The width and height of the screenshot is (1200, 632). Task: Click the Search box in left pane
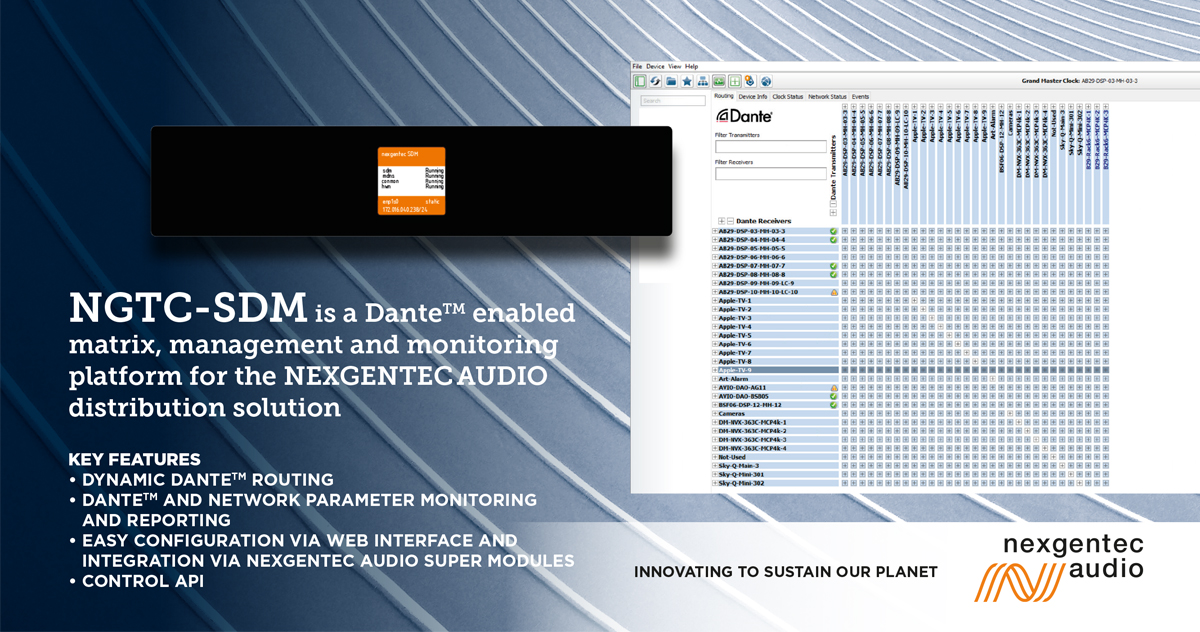(673, 101)
